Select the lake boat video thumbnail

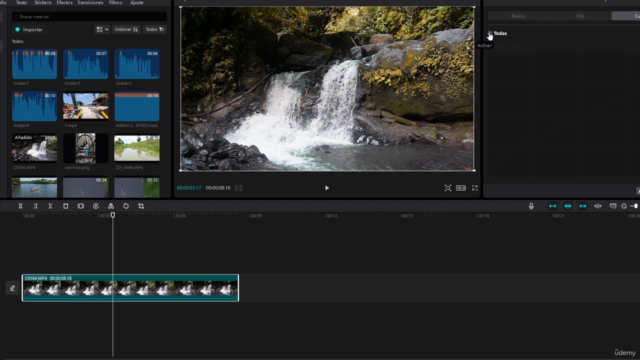pyautogui.click(x=34, y=187)
